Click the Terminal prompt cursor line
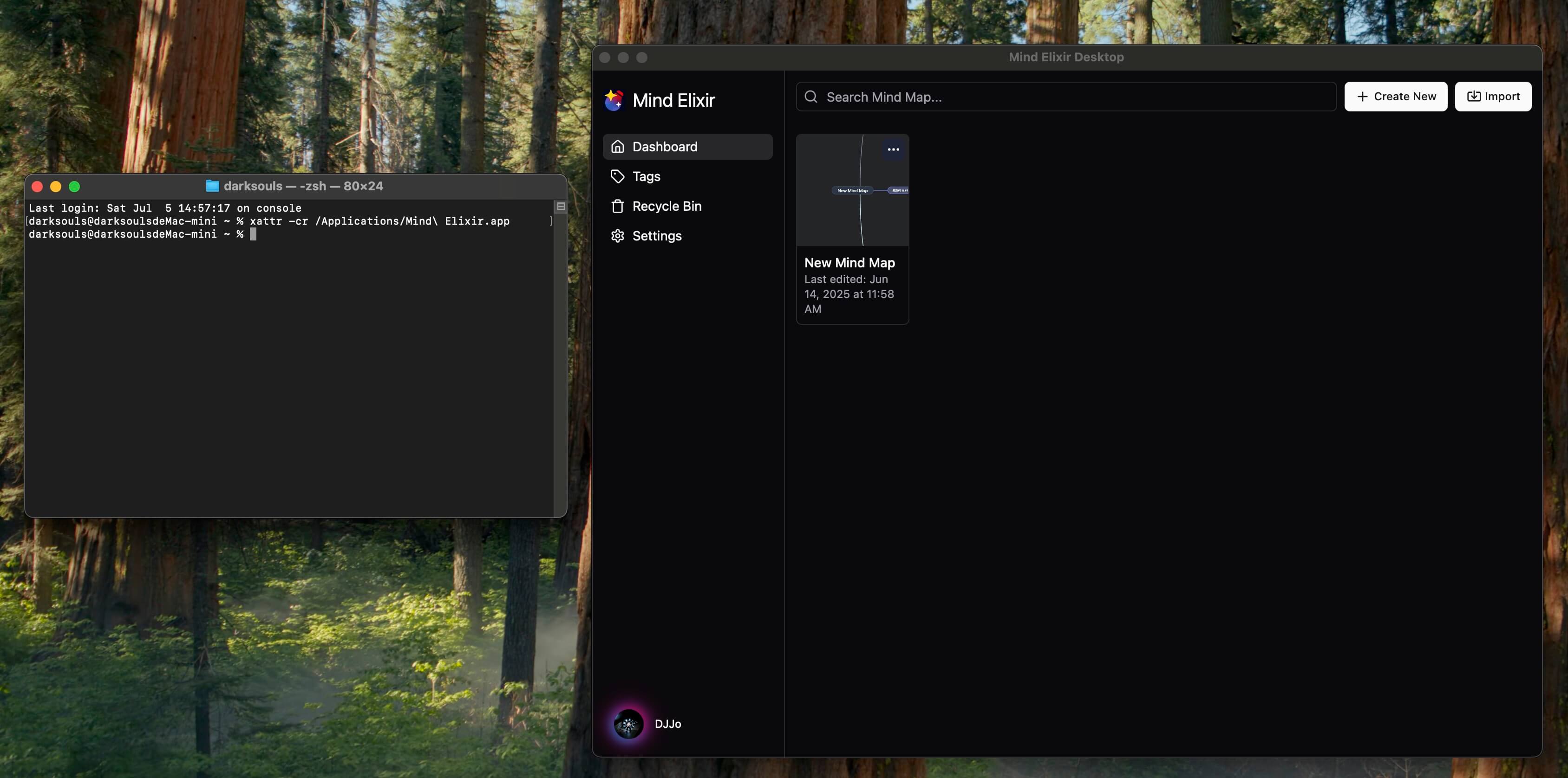The height and width of the screenshot is (778, 1568). point(143,234)
